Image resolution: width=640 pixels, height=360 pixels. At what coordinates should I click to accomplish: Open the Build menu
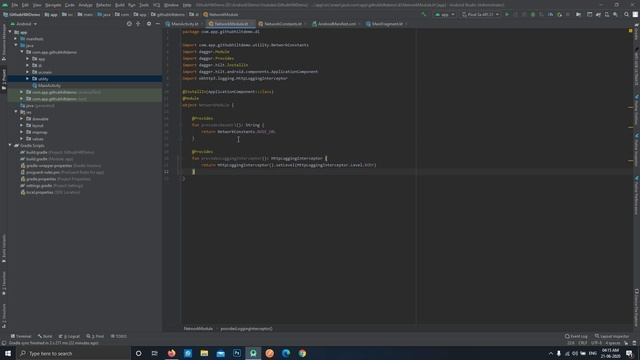click(x=120, y=5)
